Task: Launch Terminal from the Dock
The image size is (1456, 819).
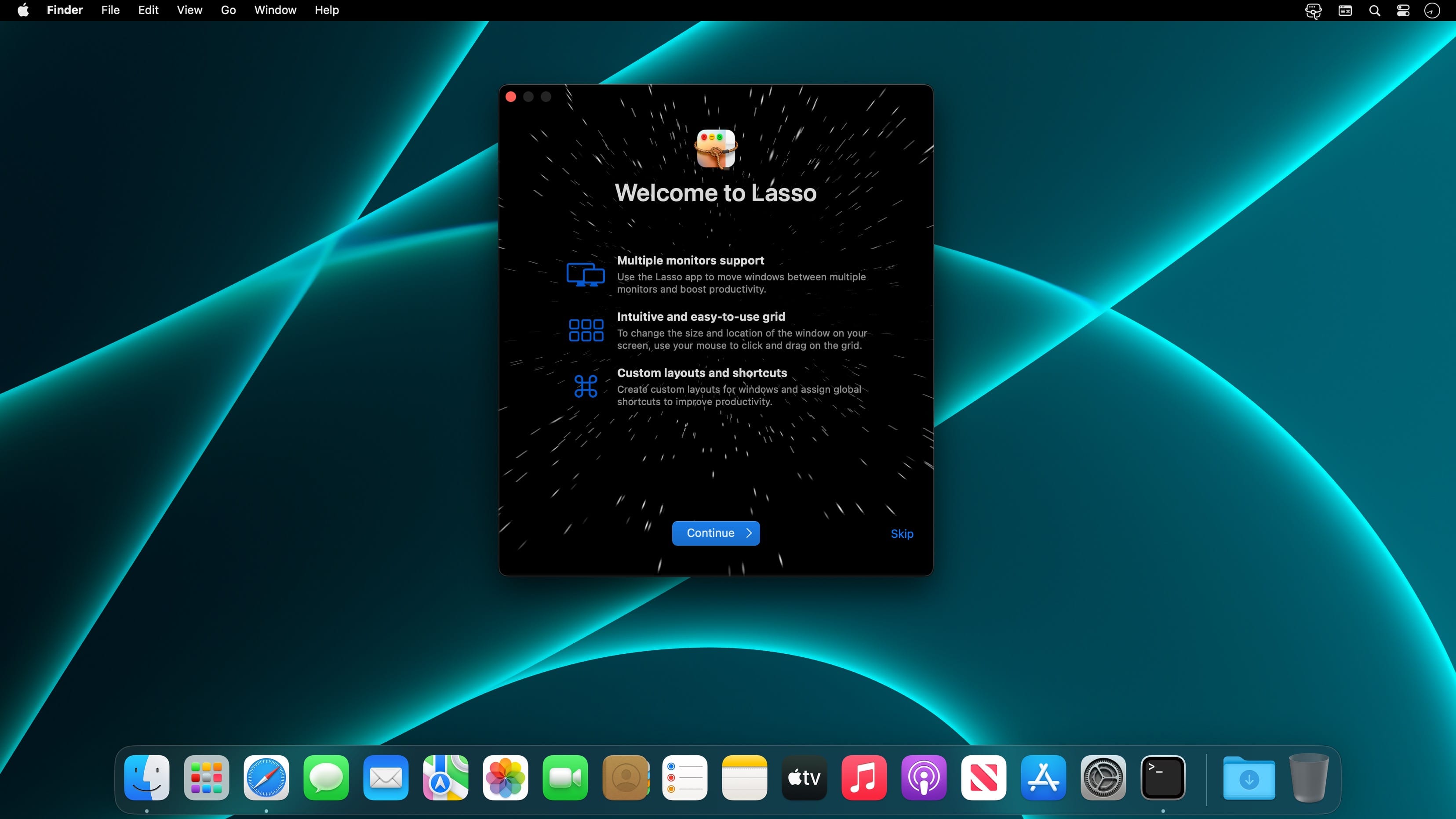Action: [x=1163, y=778]
